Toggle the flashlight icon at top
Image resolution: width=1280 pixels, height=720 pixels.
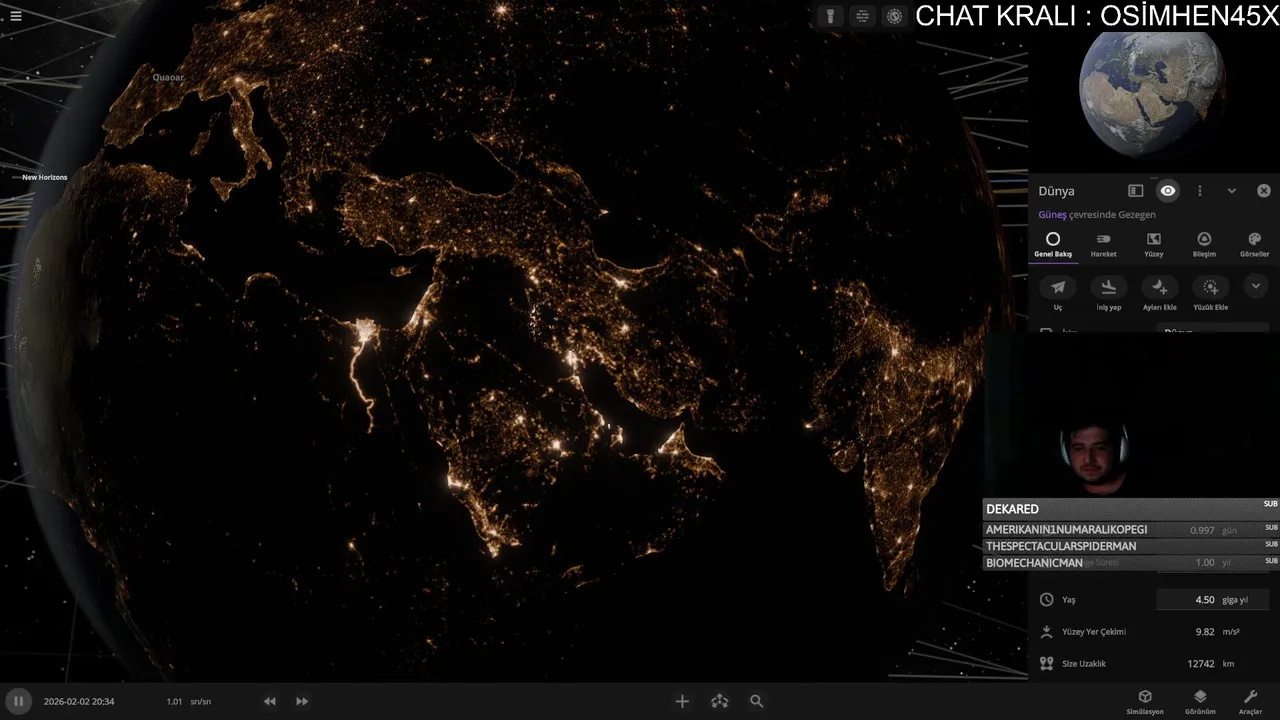tap(830, 16)
